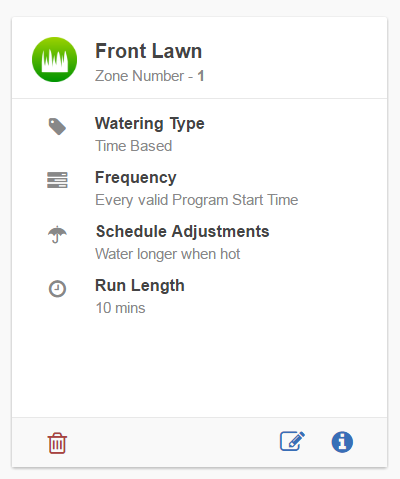Click the Zone Number - 1 subtitle
Image resolution: width=400 pixels, height=479 pixels.
(x=150, y=76)
